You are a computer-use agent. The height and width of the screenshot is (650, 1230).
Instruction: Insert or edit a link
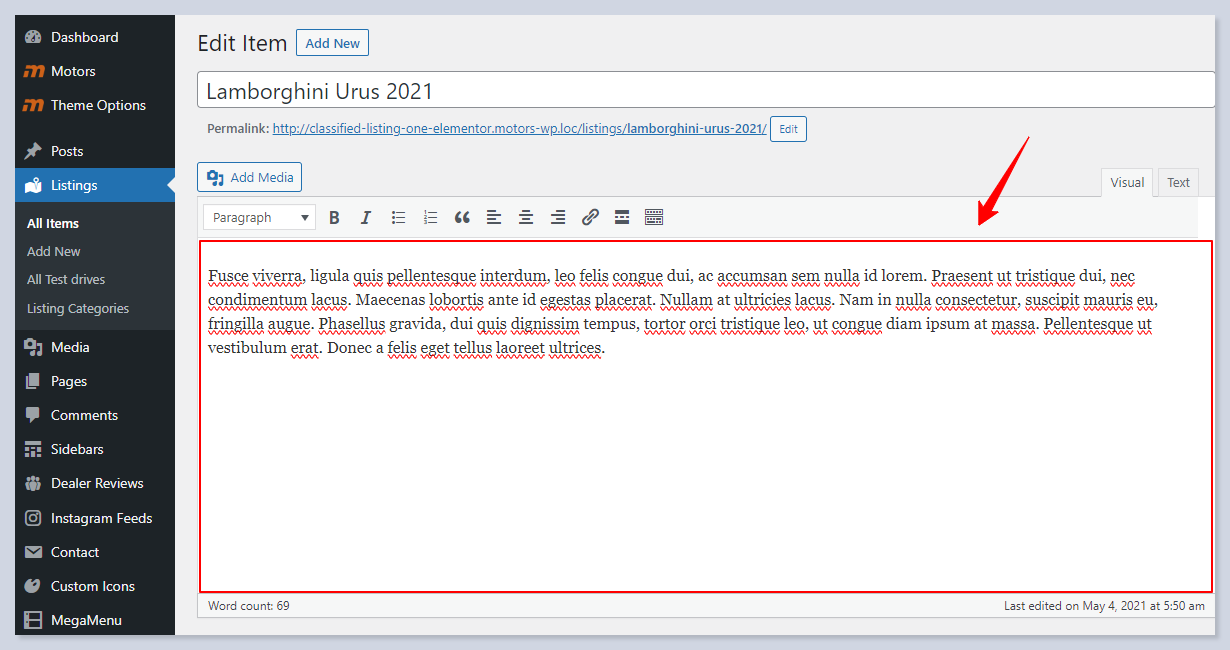point(590,217)
